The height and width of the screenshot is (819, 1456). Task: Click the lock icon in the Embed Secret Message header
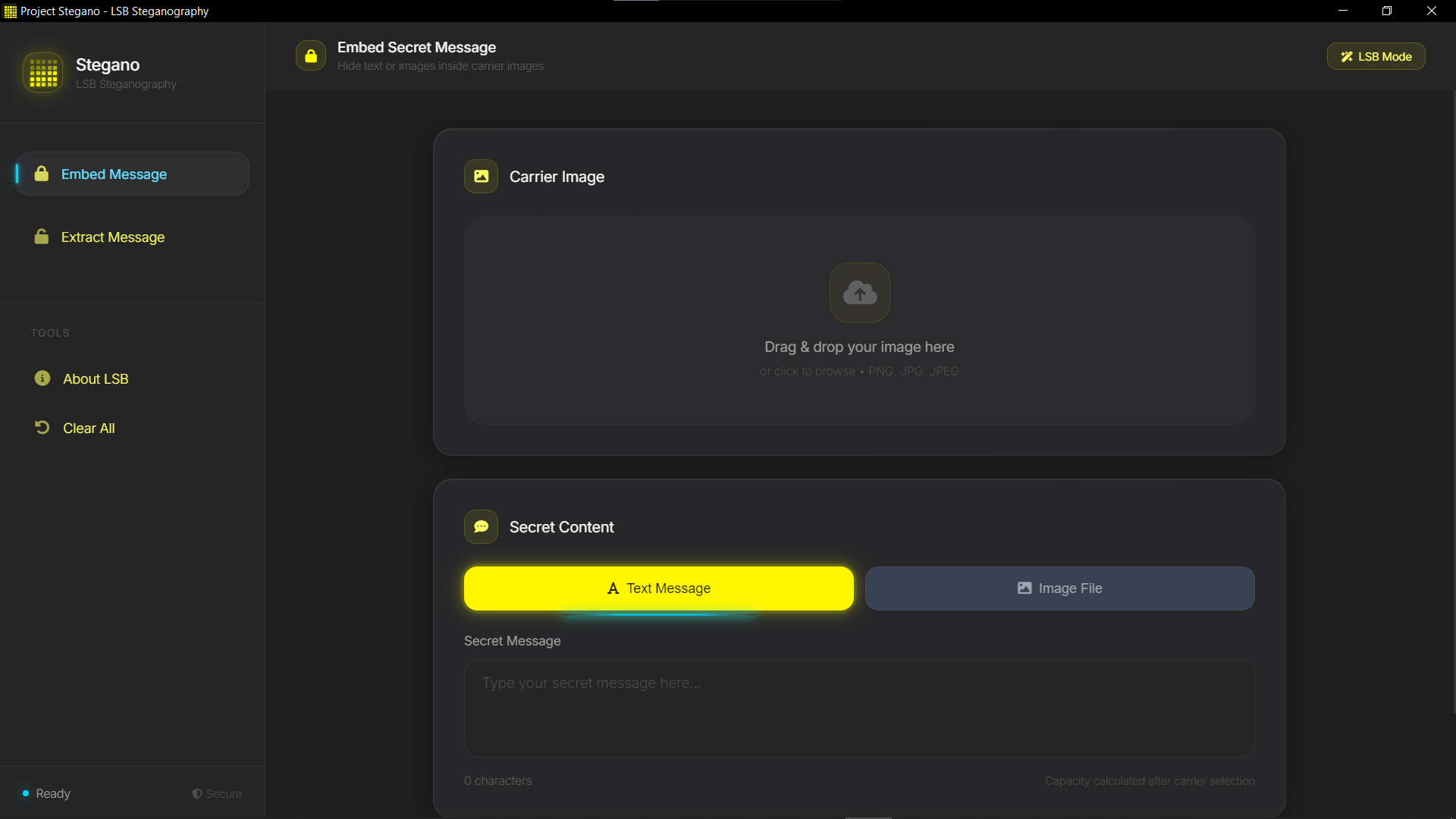[x=310, y=55]
